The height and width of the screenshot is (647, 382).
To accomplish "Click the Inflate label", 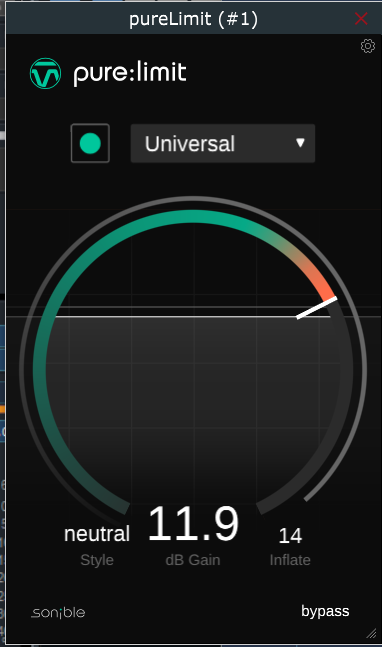I will click(290, 560).
